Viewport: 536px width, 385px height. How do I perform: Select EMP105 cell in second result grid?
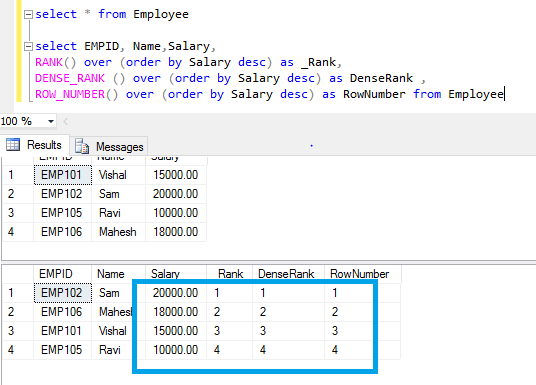pyautogui.click(x=63, y=350)
